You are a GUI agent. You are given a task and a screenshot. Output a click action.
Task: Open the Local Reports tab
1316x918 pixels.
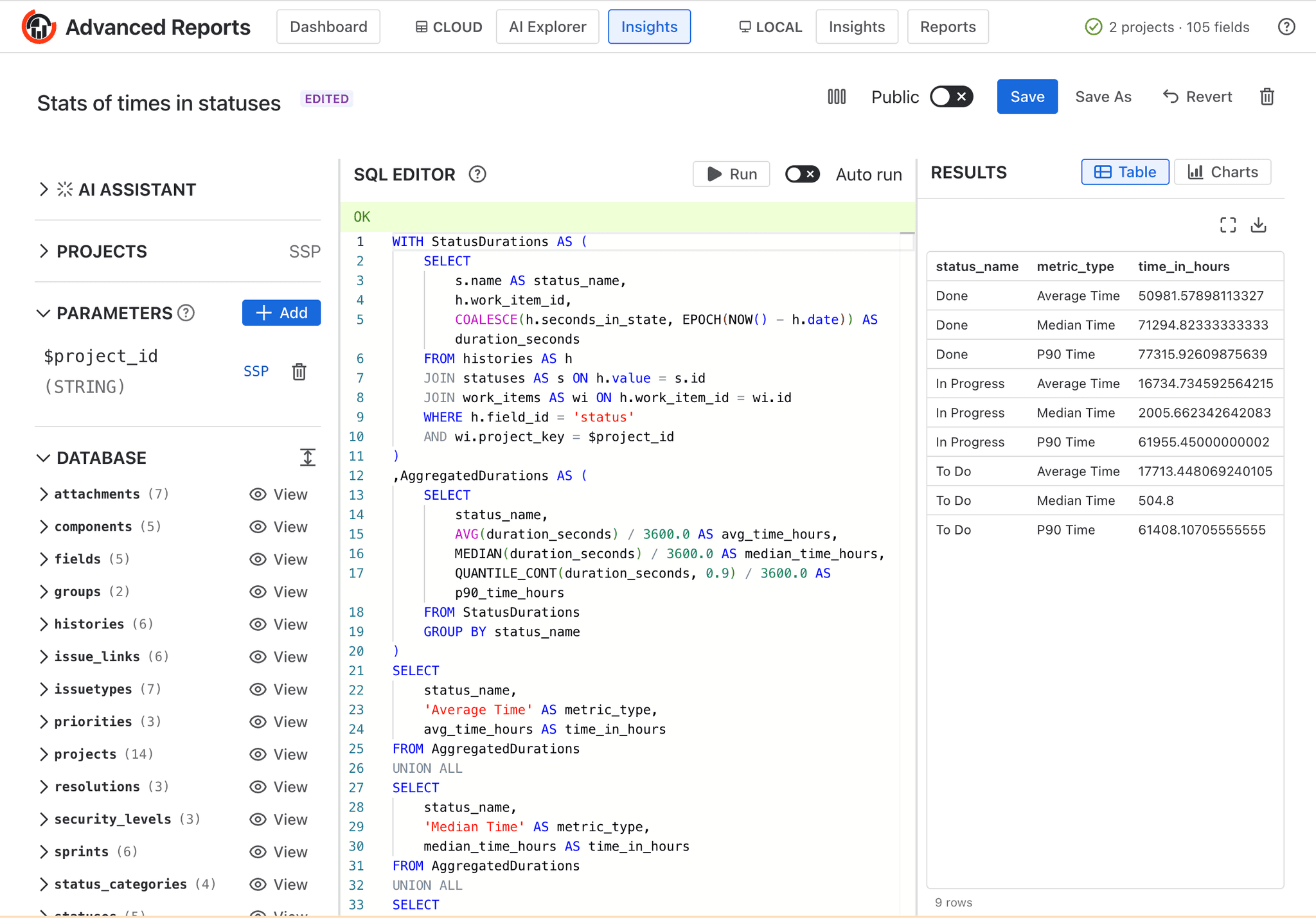(x=948, y=27)
